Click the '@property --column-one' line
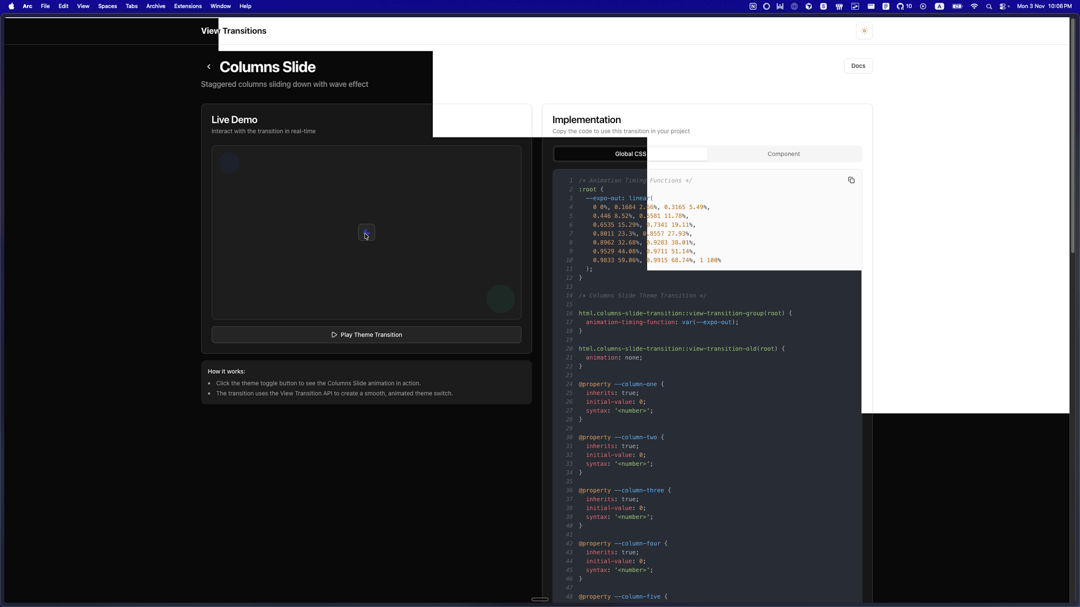This screenshot has width=1080, height=607. click(x=621, y=384)
